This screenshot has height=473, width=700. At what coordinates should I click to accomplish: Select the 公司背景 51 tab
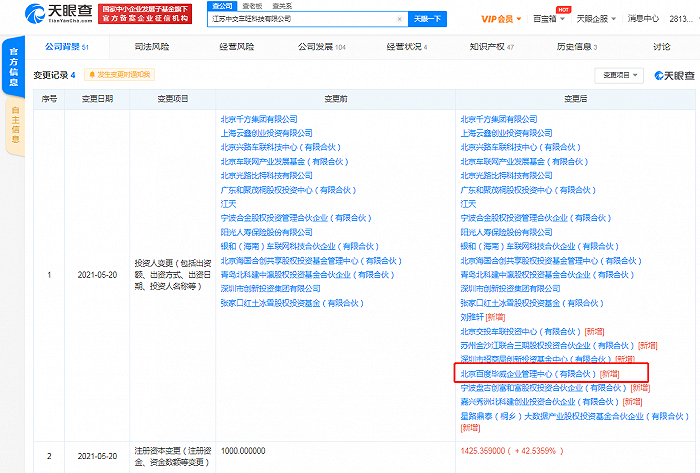[67, 46]
